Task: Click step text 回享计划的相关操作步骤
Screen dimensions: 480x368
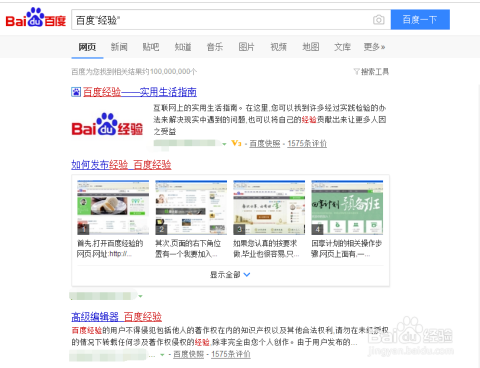Action: [x=347, y=249]
